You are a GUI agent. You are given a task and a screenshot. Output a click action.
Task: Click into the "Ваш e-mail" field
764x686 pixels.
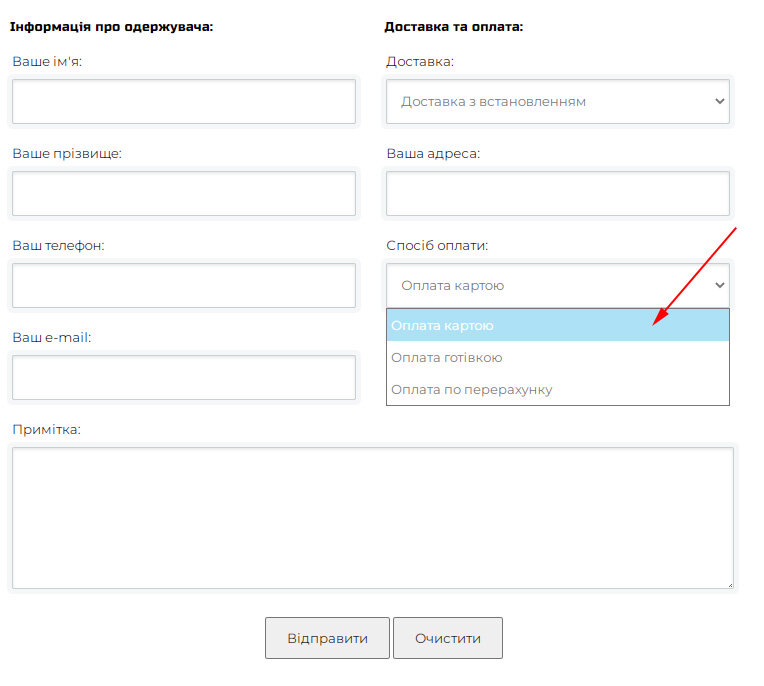184,377
